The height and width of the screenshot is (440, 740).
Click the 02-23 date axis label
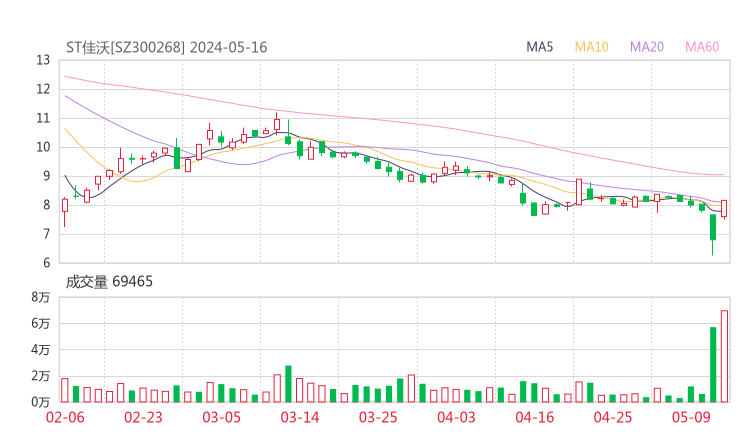143,417
